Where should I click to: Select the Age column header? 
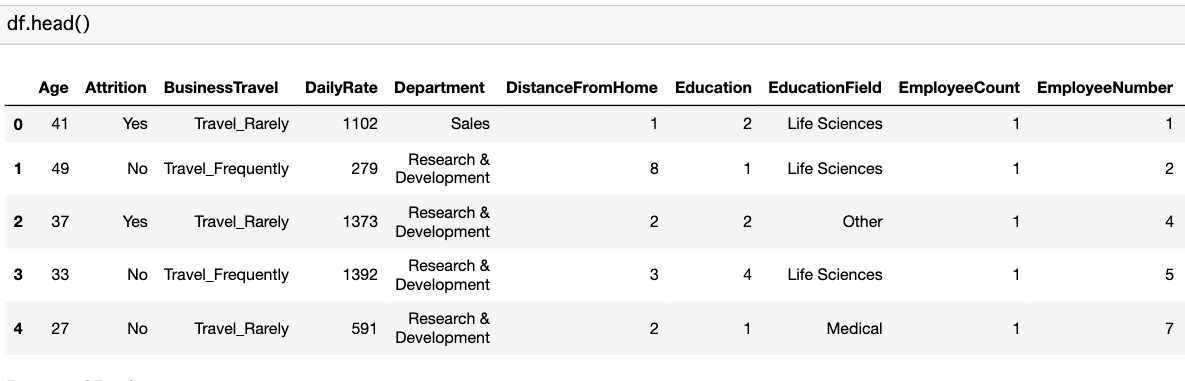pos(54,88)
